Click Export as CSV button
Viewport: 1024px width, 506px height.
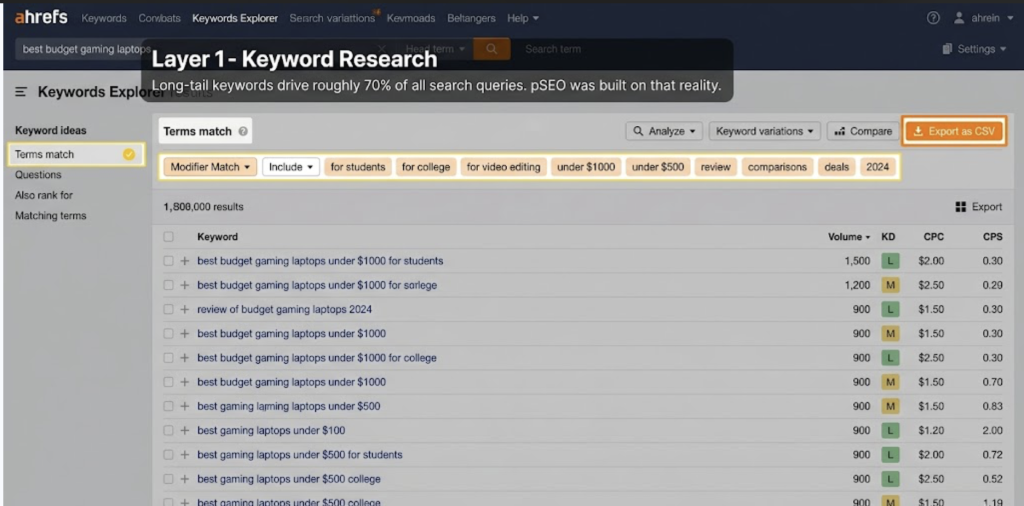click(x=954, y=131)
